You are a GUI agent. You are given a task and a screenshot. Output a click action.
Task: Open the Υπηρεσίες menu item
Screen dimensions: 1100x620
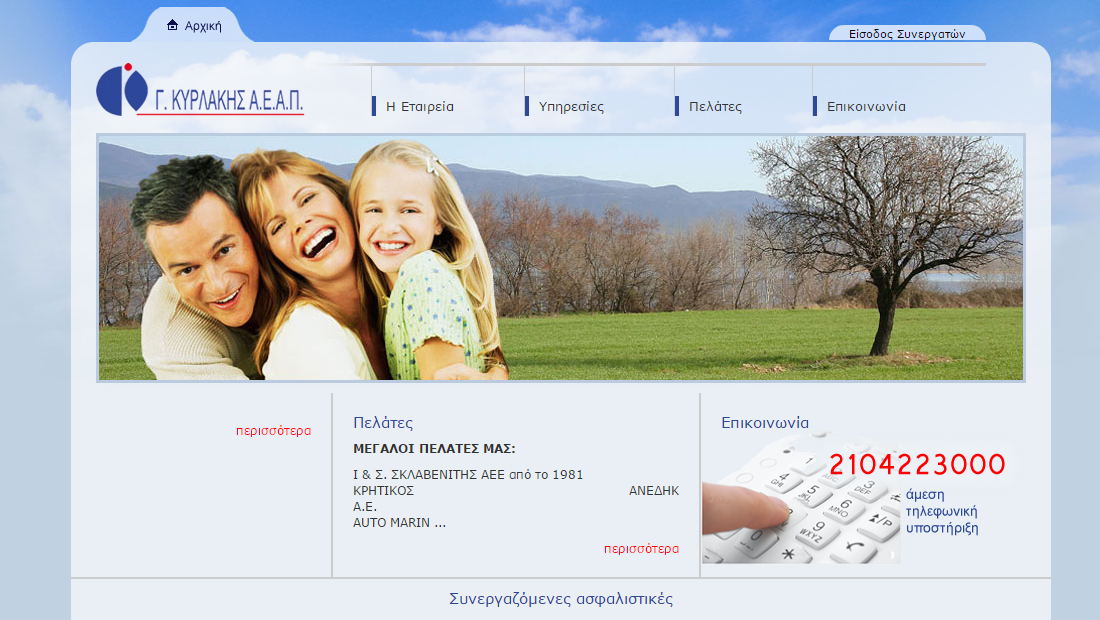coord(571,107)
